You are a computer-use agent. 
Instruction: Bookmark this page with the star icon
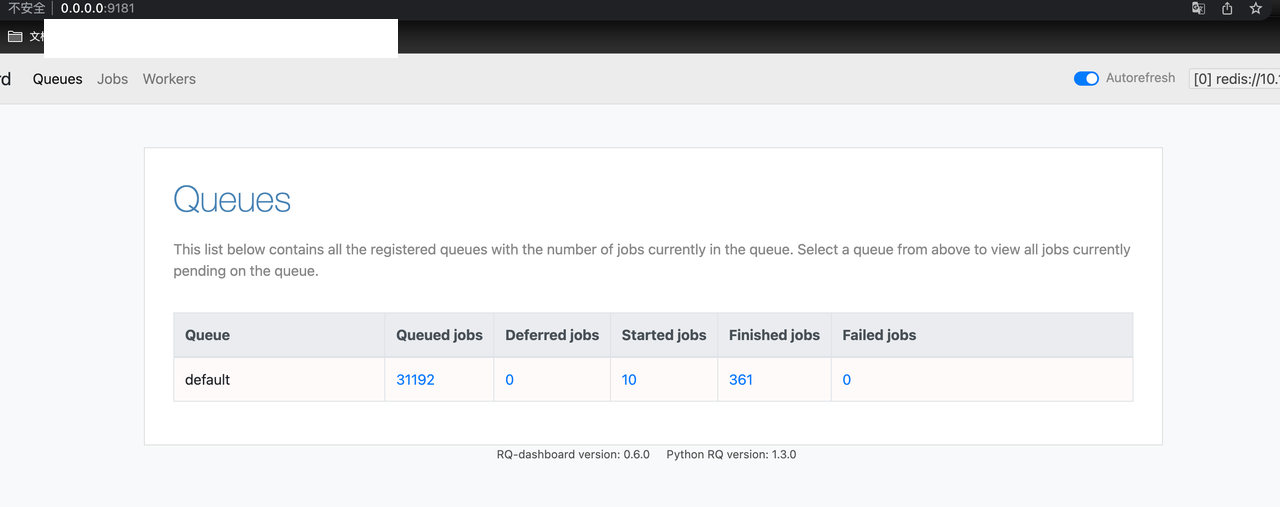pyautogui.click(x=1256, y=8)
